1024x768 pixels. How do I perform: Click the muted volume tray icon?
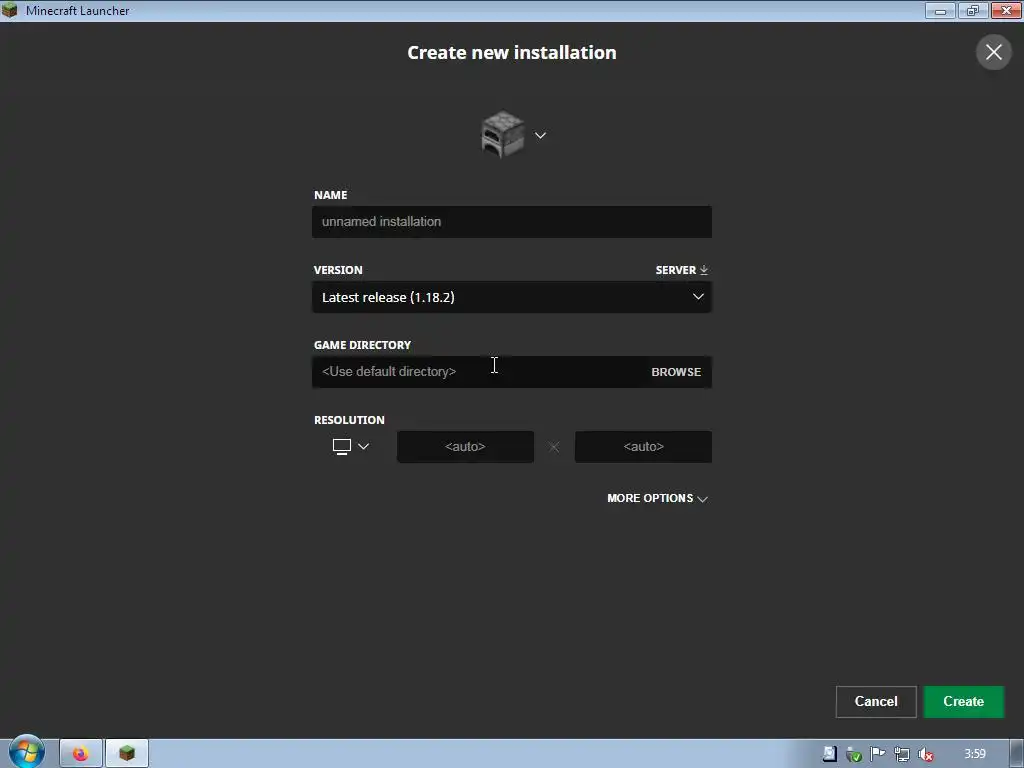(x=925, y=754)
